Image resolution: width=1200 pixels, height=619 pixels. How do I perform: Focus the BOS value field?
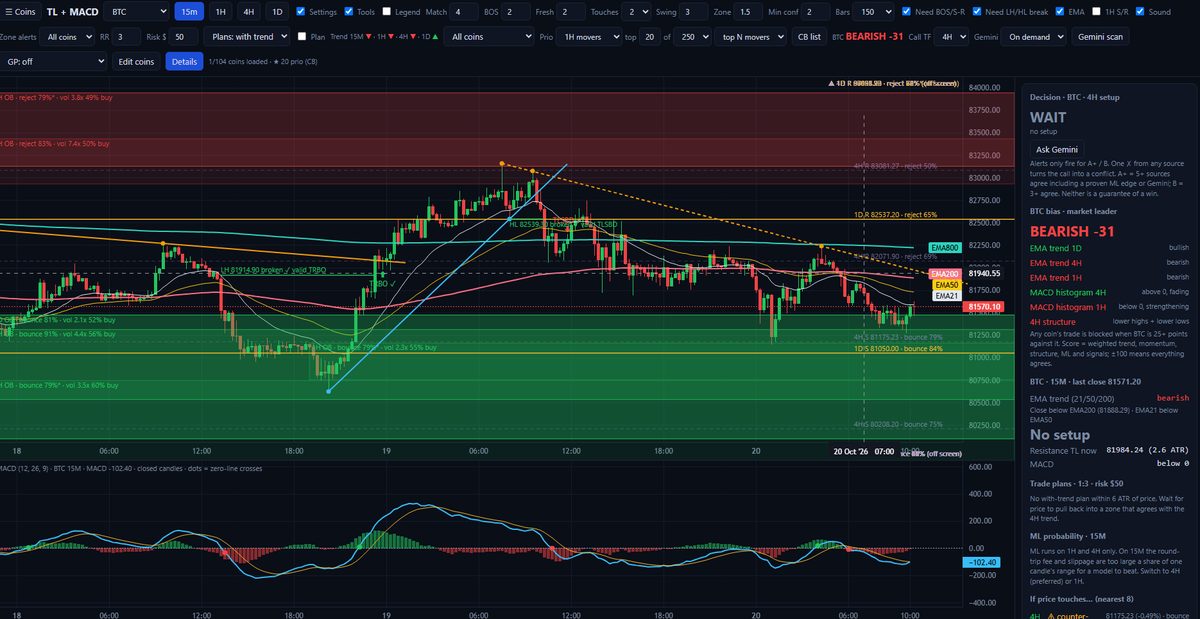pyautogui.click(x=516, y=12)
